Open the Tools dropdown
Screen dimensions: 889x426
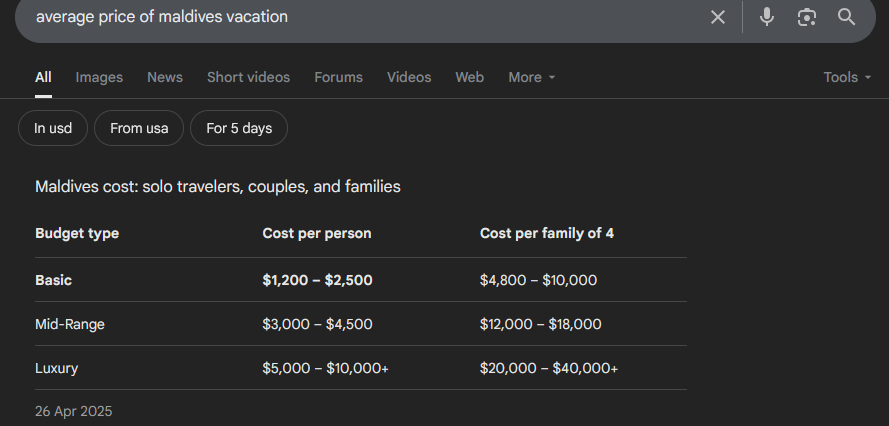pos(847,77)
